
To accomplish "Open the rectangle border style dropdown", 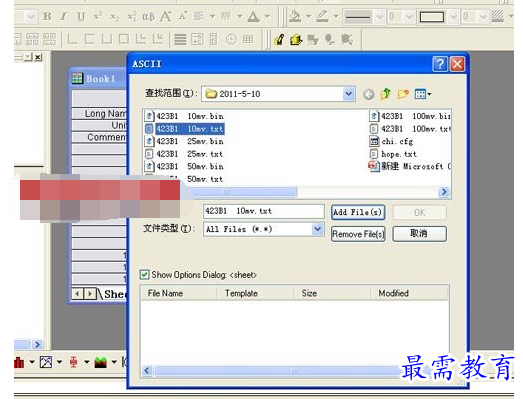I will tap(453, 16).
